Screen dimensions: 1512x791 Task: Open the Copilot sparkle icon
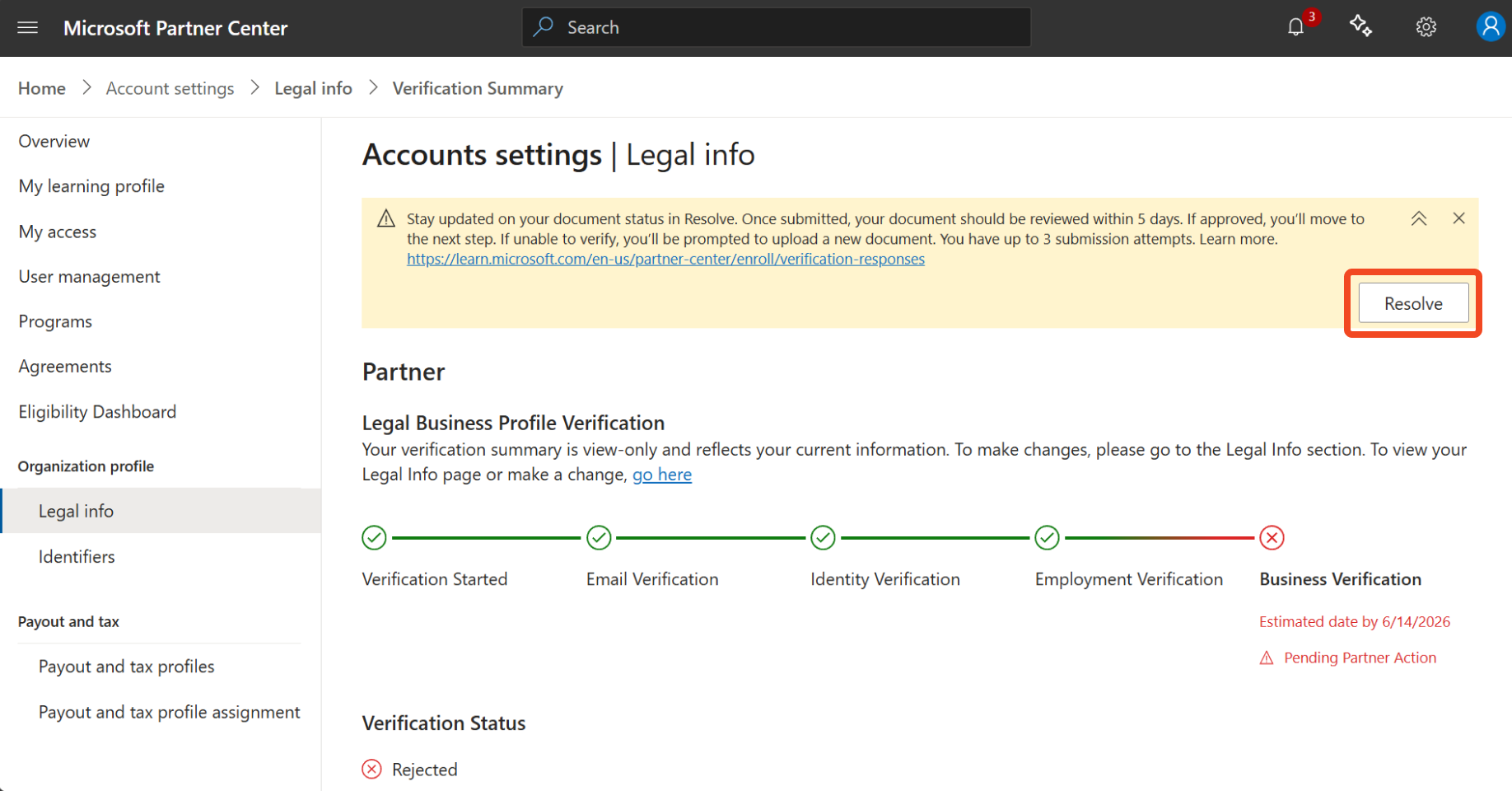pos(1360,27)
